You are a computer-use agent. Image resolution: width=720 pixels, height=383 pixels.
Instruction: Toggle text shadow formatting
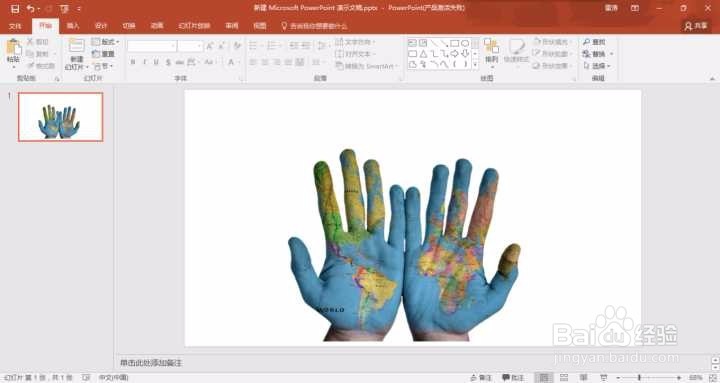pyautogui.click(x=168, y=62)
